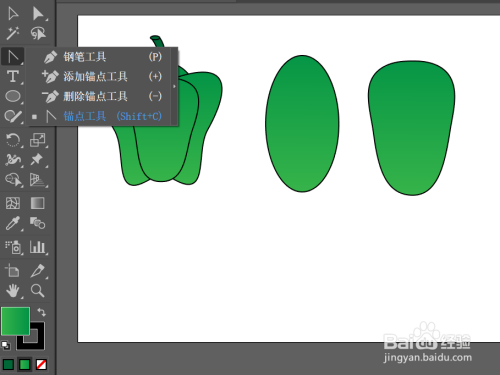Screen dimensions: 500x375
Task: Choose 锚点工具 (Shift+C) from flyout
Action: 102,116
